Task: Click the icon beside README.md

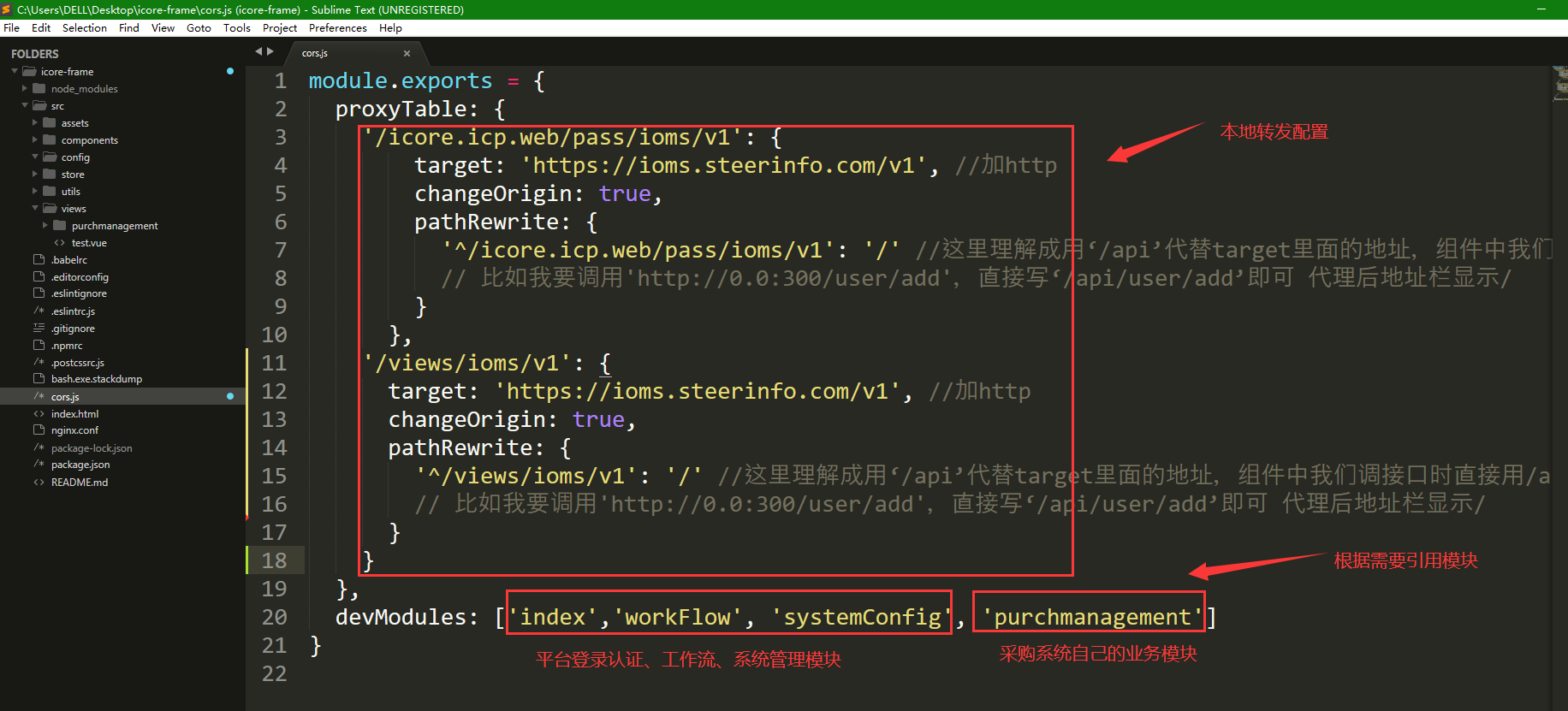Action: click(39, 482)
